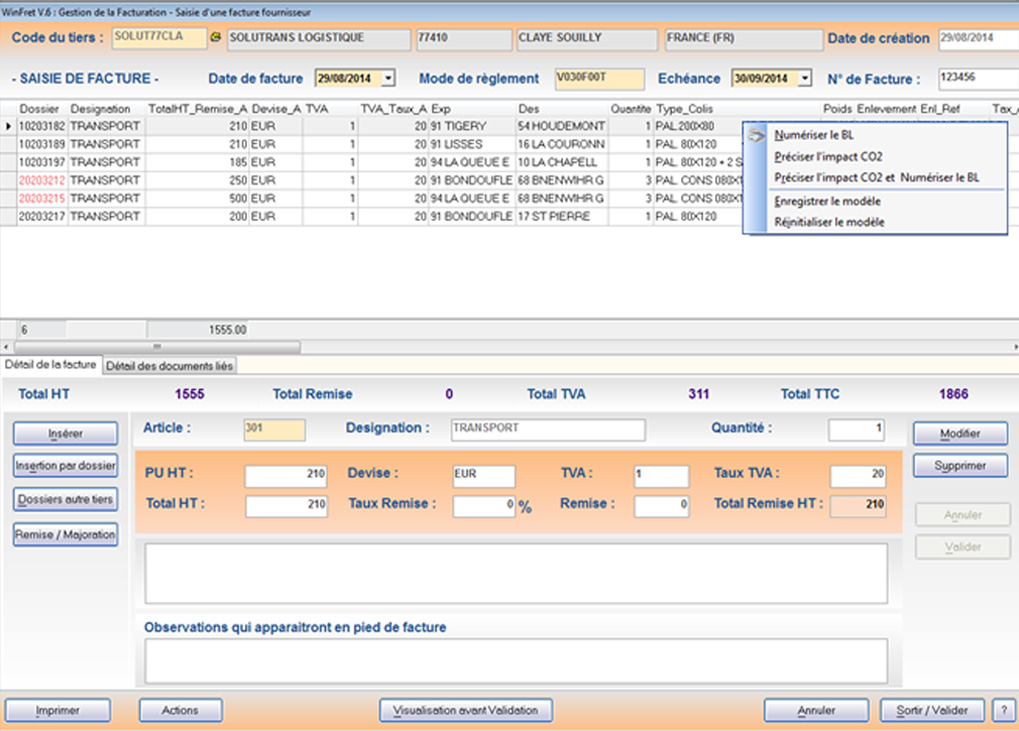This screenshot has width=1019, height=731.
Task: Click the Article field 301
Action: [x=274, y=430]
